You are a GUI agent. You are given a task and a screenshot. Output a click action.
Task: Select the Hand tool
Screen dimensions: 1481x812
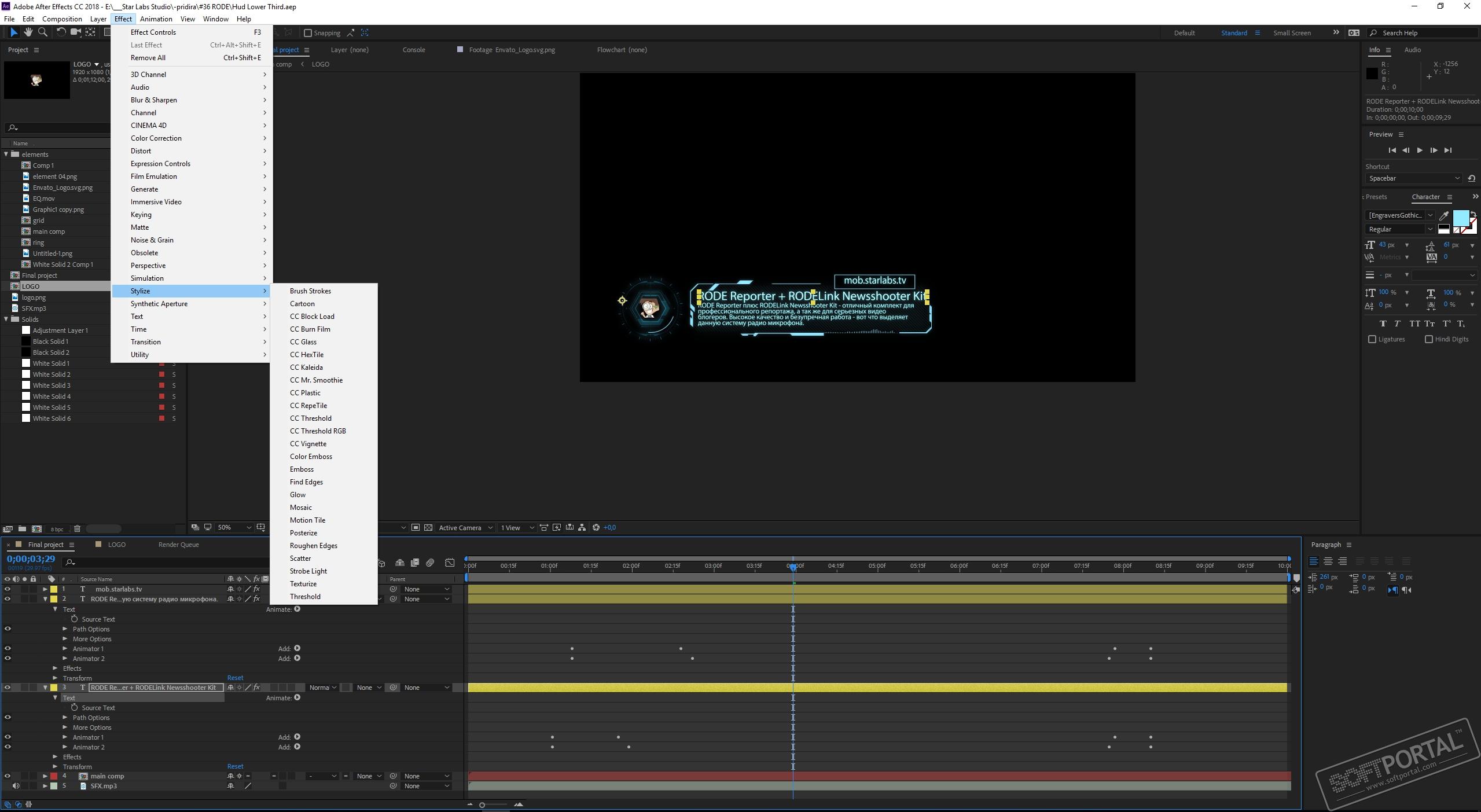[x=28, y=32]
